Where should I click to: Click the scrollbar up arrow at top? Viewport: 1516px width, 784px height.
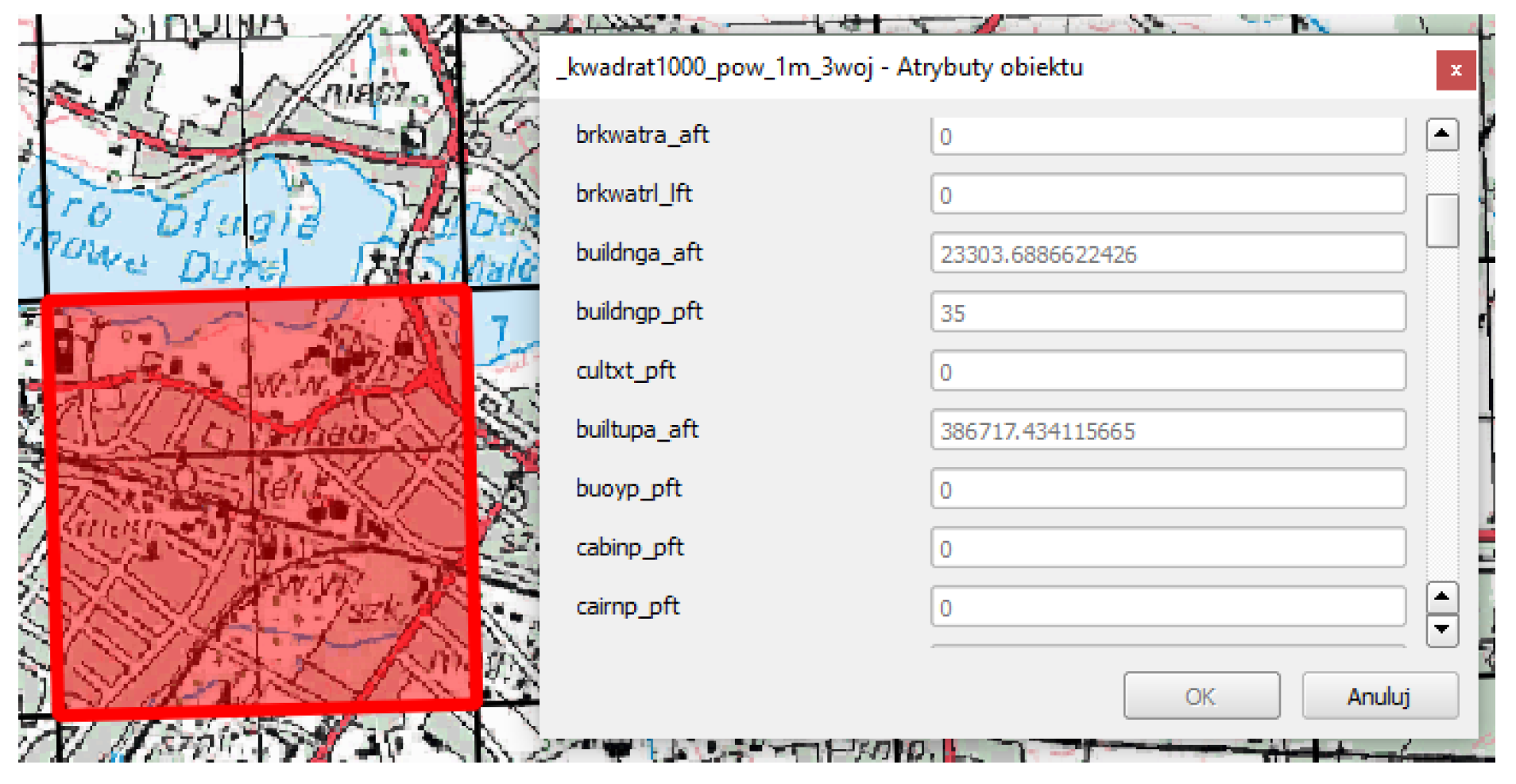[x=1441, y=134]
